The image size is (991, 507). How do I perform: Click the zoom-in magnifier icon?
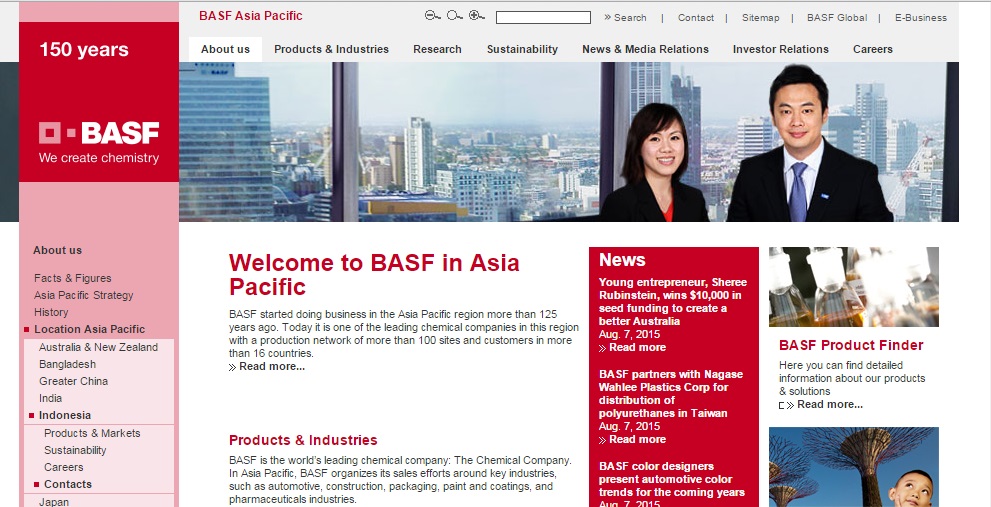click(477, 16)
